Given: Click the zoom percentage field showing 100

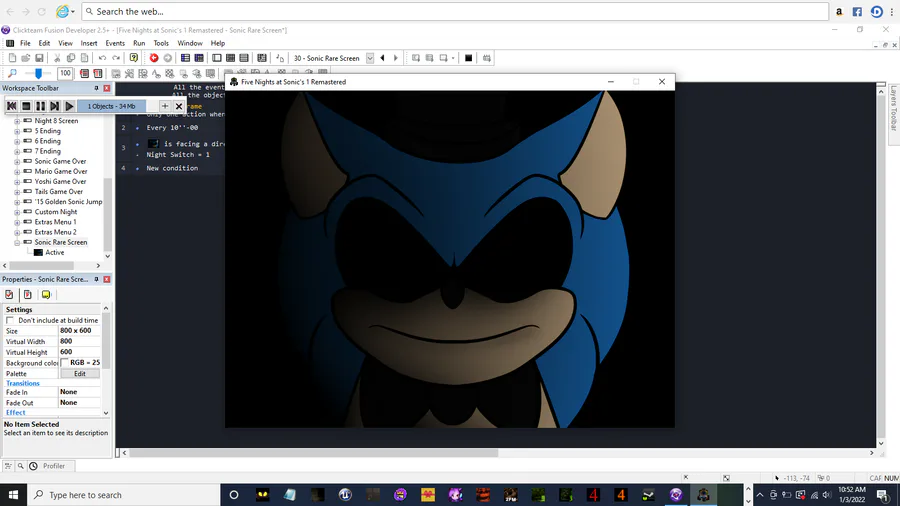Looking at the screenshot, I should (x=65, y=73).
